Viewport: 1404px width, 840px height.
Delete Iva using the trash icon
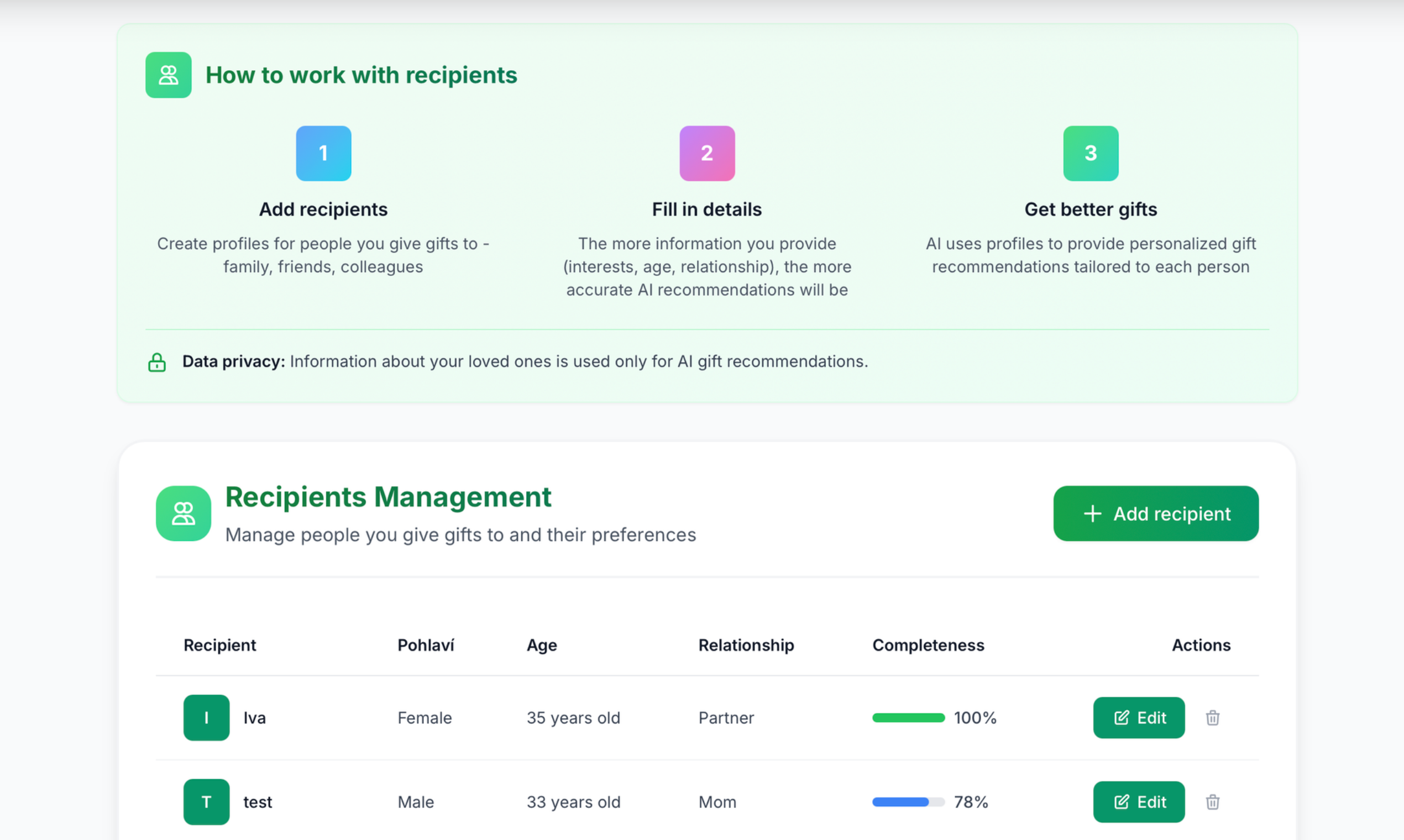[1212, 717]
